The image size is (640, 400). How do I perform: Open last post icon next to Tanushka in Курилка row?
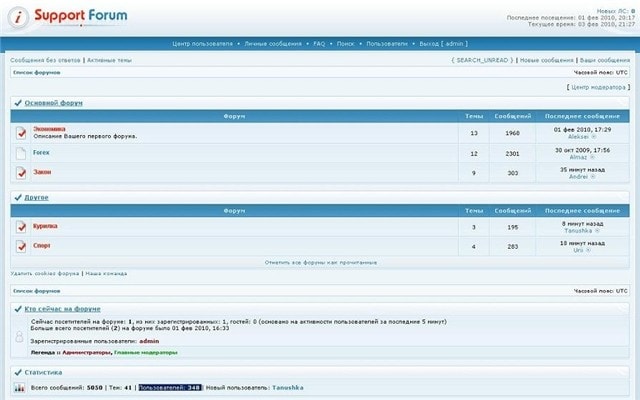point(597,231)
